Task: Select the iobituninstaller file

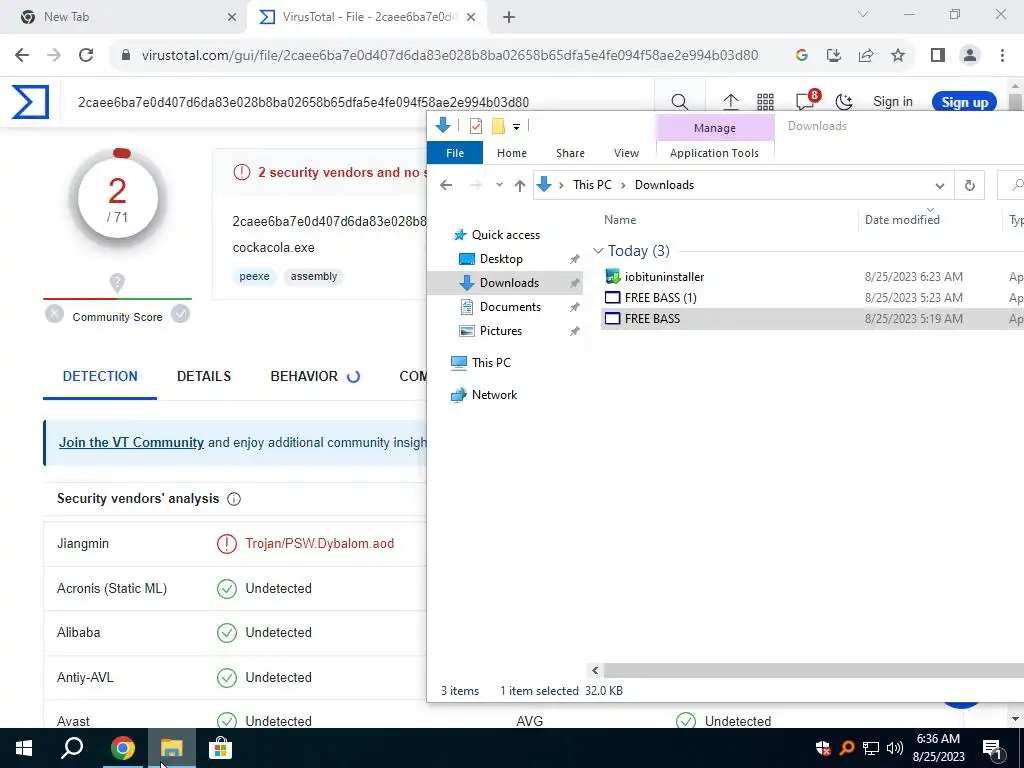Action: 664,277
